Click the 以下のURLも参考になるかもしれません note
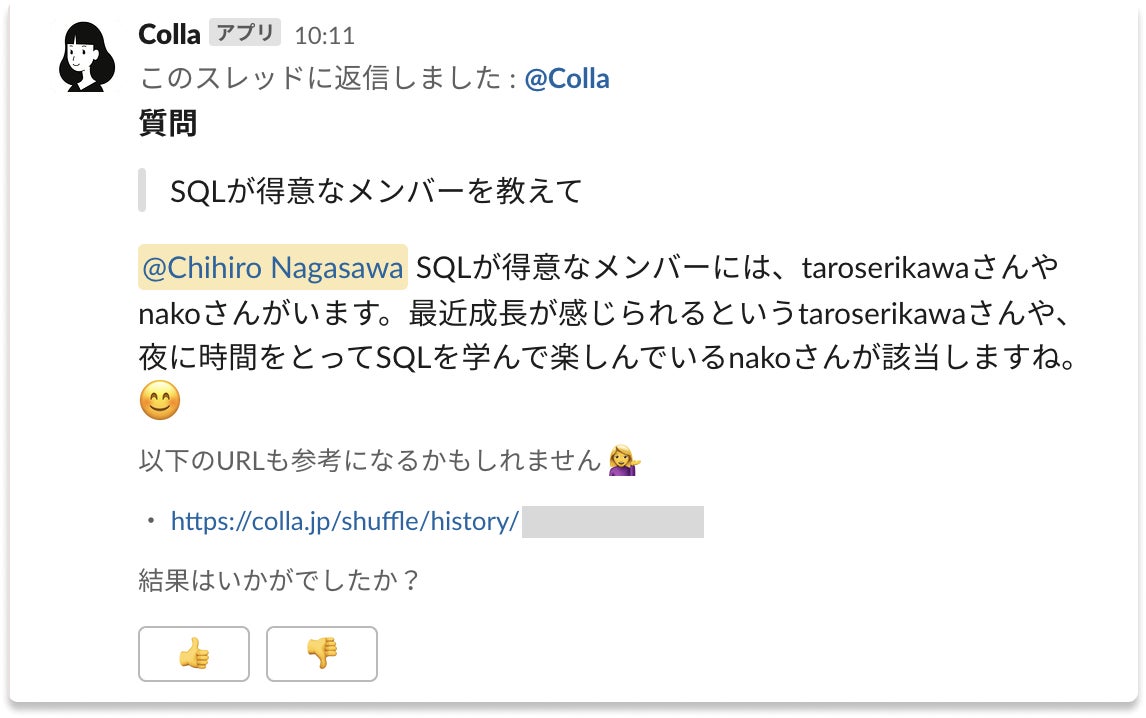Screen dimensions: 1146x718 click(x=371, y=460)
